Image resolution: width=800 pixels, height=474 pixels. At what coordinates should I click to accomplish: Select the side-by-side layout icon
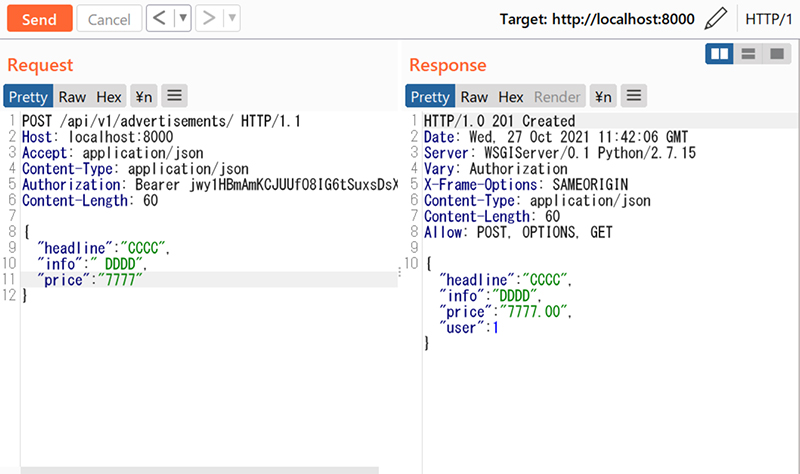[x=719, y=53]
